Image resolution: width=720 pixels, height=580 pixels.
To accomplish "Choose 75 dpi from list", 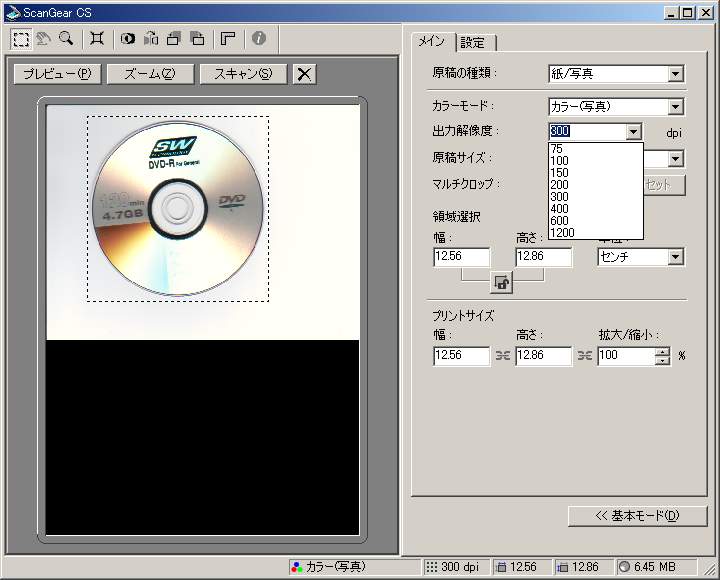I will click(x=596, y=149).
